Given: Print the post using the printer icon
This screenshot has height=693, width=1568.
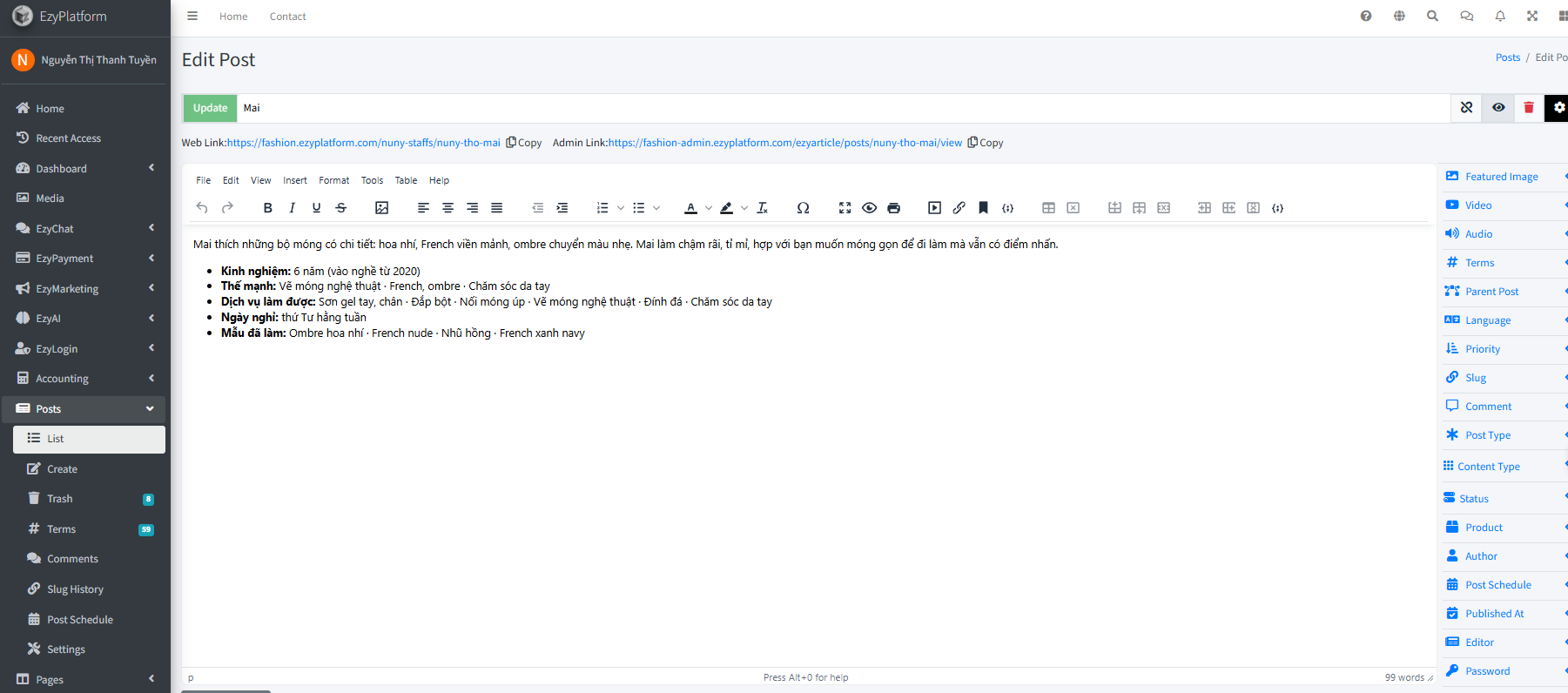Looking at the screenshot, I should click(893, 208).
